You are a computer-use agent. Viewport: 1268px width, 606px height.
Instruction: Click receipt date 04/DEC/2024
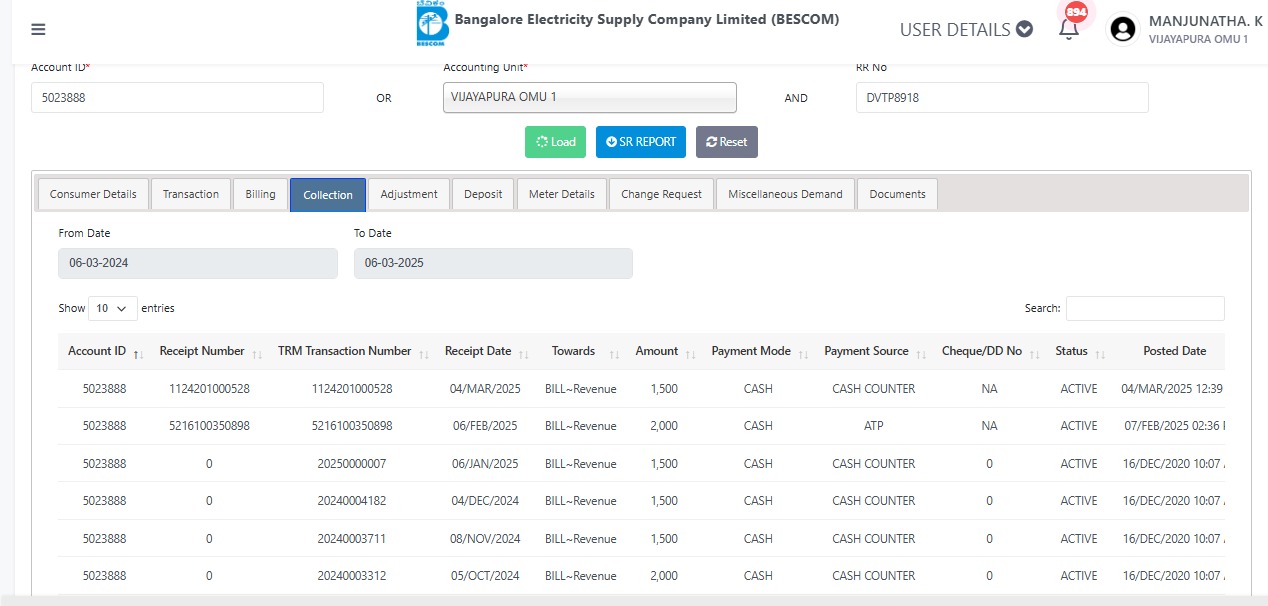(485, 501)
